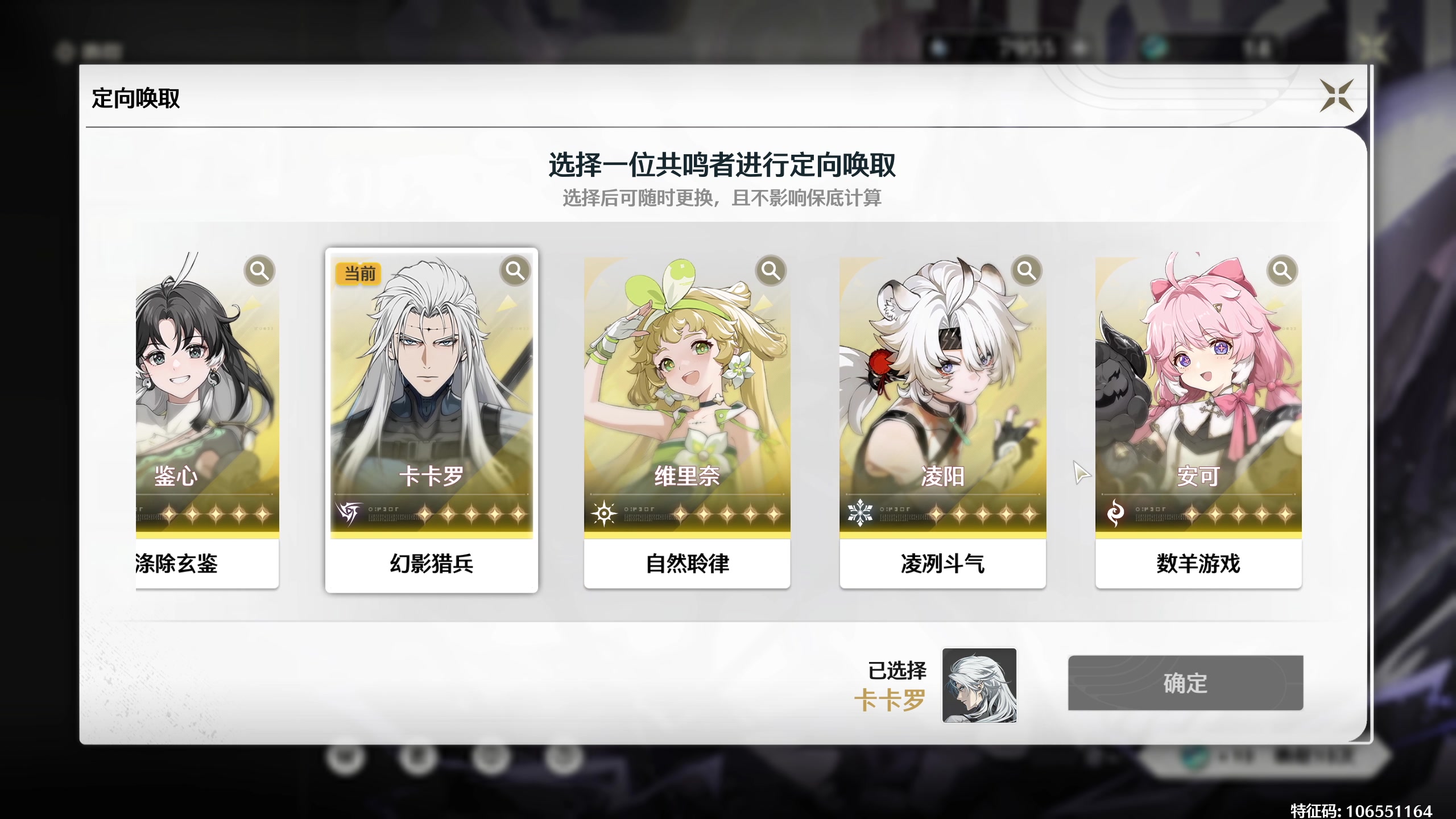The height and width of the screenshot is (819, 1456).
Task: Click 安可's fusion element icon
Action: [x=1115, y=514]
